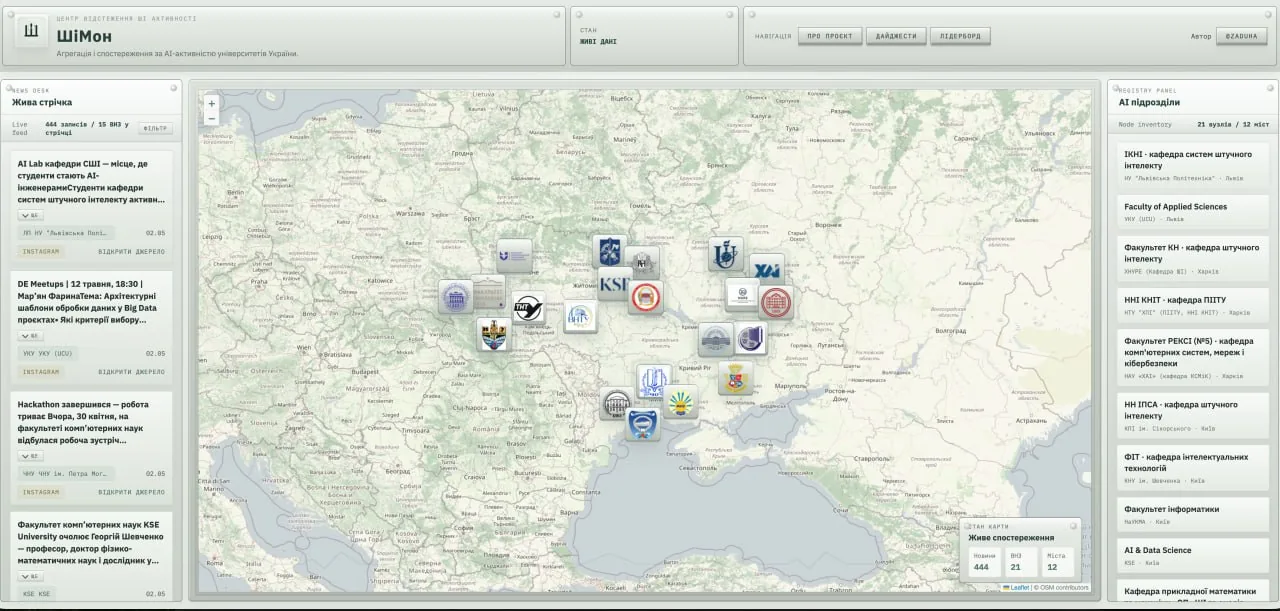
Task: Open the Дайджести navigation item
Action: point(896,36)
